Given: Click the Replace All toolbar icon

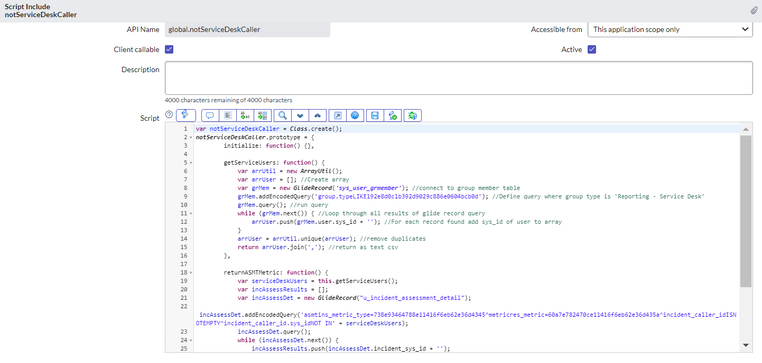Looking at the screenshot, I should [262, 115].
